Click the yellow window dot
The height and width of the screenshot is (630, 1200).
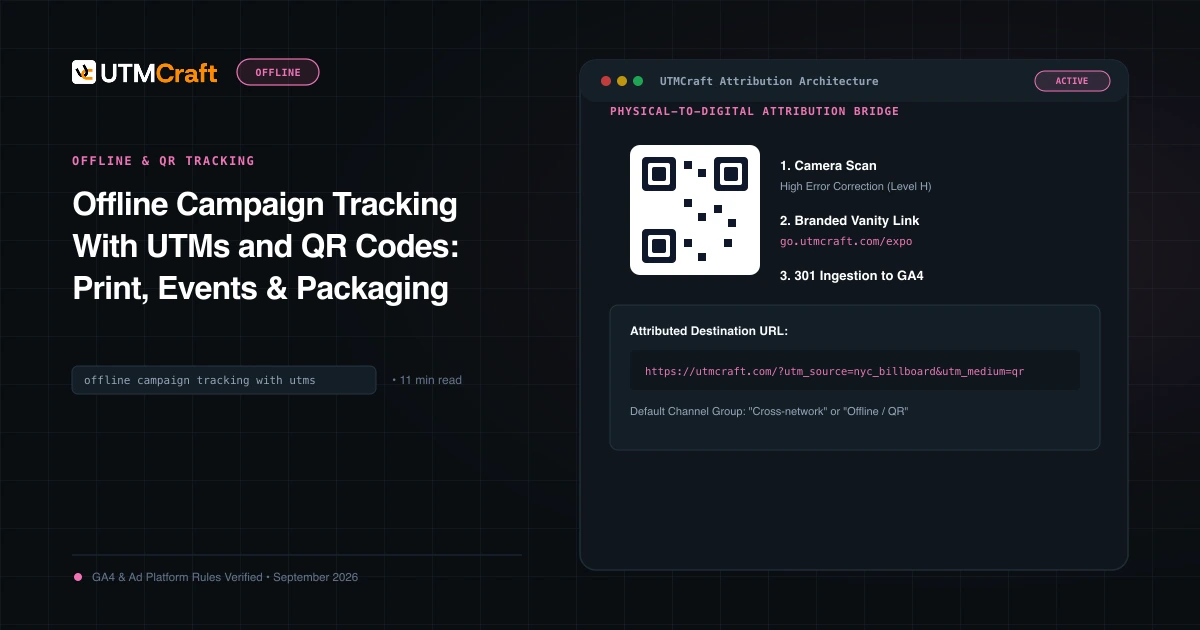(x=622, y=81)
